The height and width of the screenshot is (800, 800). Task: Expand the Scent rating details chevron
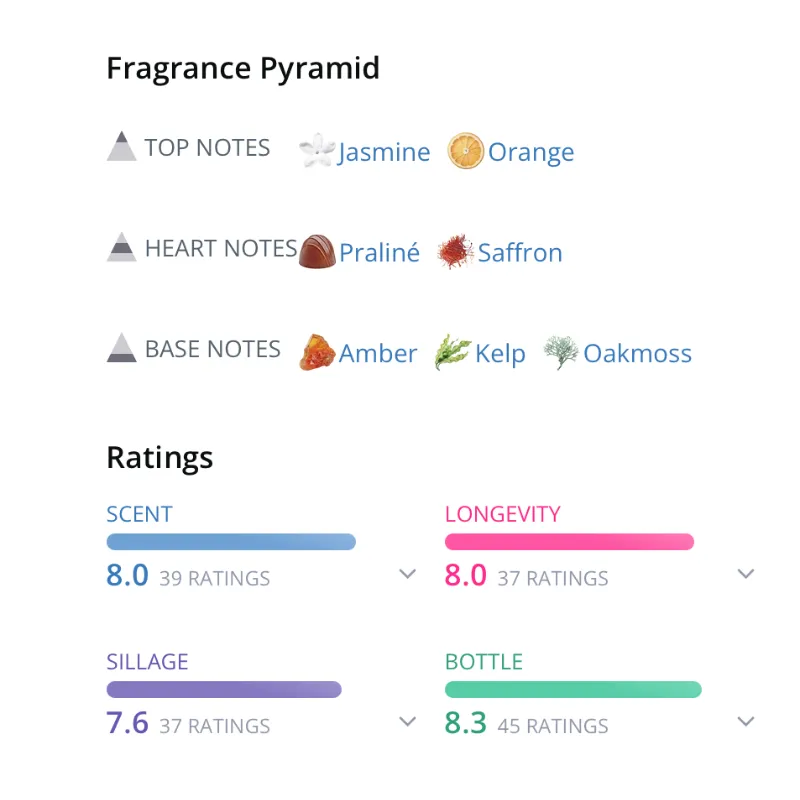pos(407,574)
